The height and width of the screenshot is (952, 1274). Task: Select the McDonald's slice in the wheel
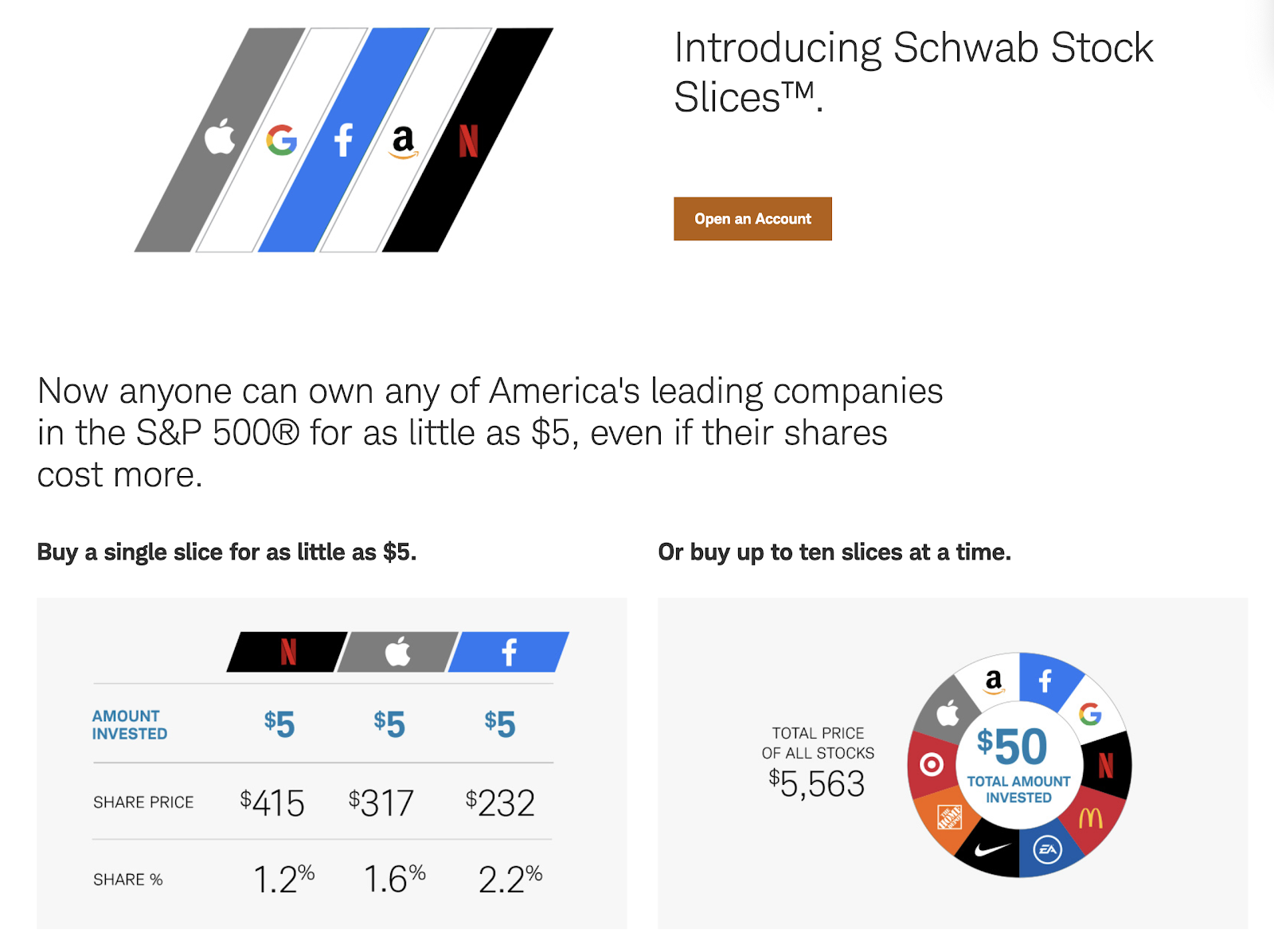(1091, 817)
